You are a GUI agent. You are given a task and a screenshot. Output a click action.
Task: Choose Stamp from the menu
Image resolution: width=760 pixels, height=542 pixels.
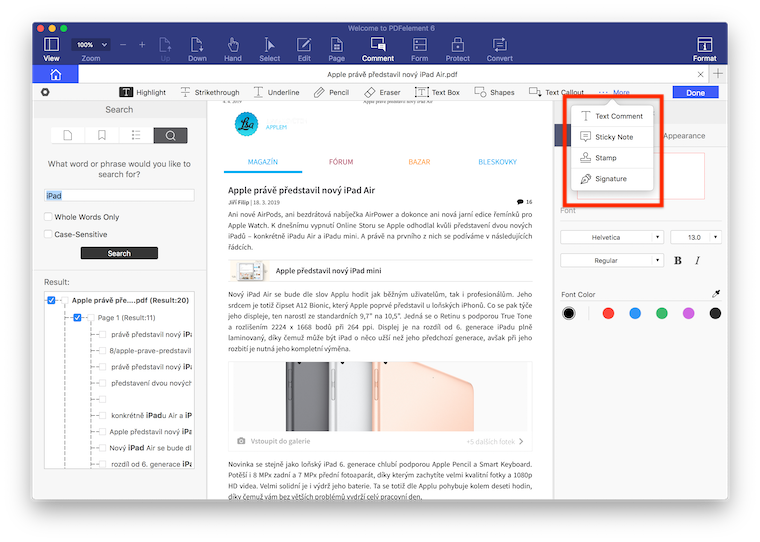click(612, 158)
